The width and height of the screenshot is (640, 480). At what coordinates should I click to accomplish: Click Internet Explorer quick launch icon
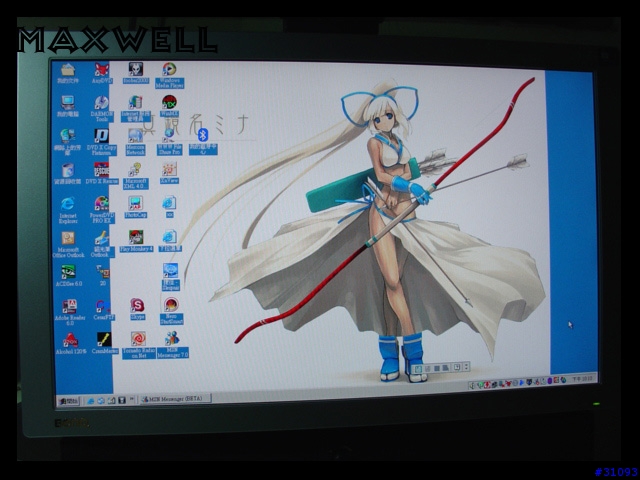[x=91, y=401]
